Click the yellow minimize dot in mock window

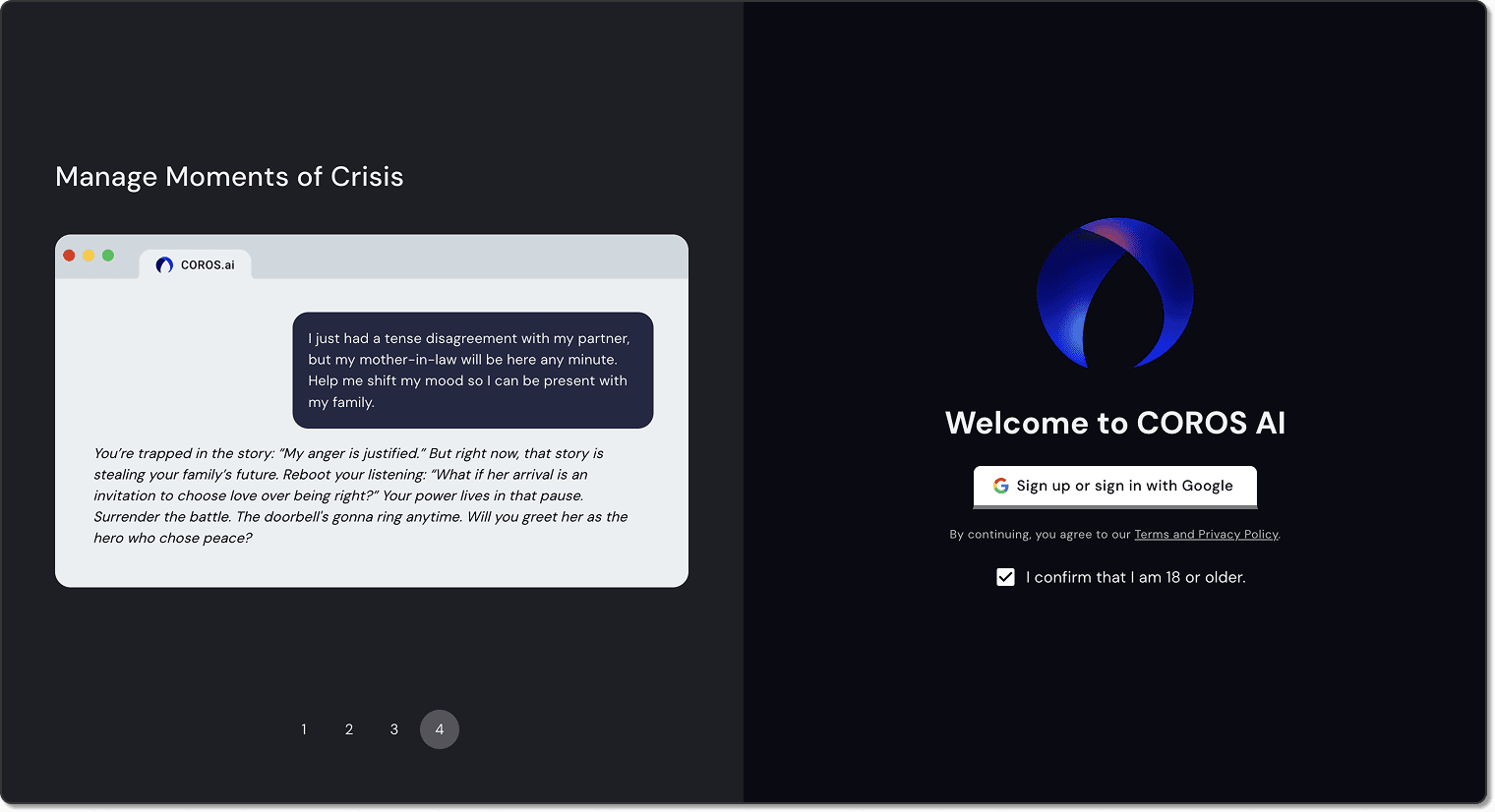click(x=89, y=256)
